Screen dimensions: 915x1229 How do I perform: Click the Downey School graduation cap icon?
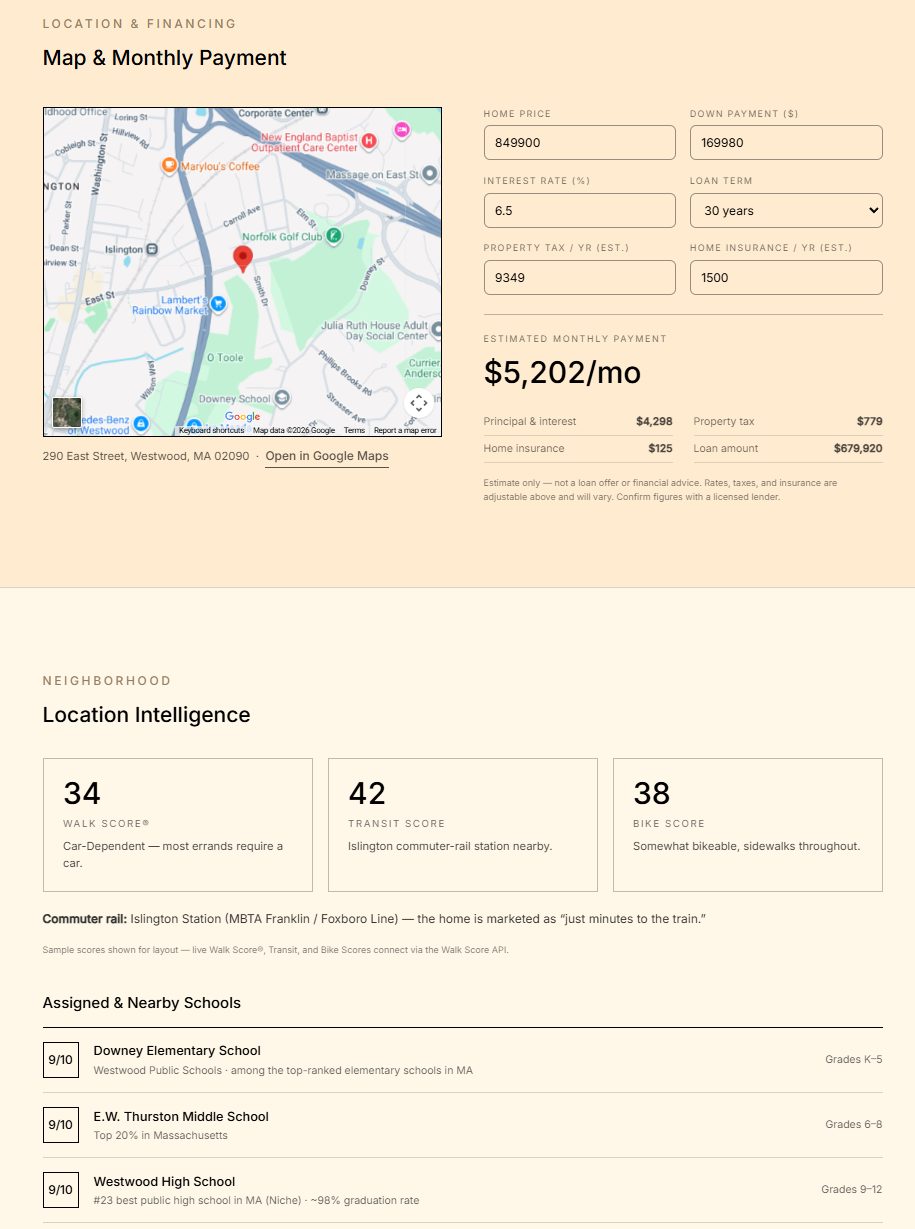(283, 399)
